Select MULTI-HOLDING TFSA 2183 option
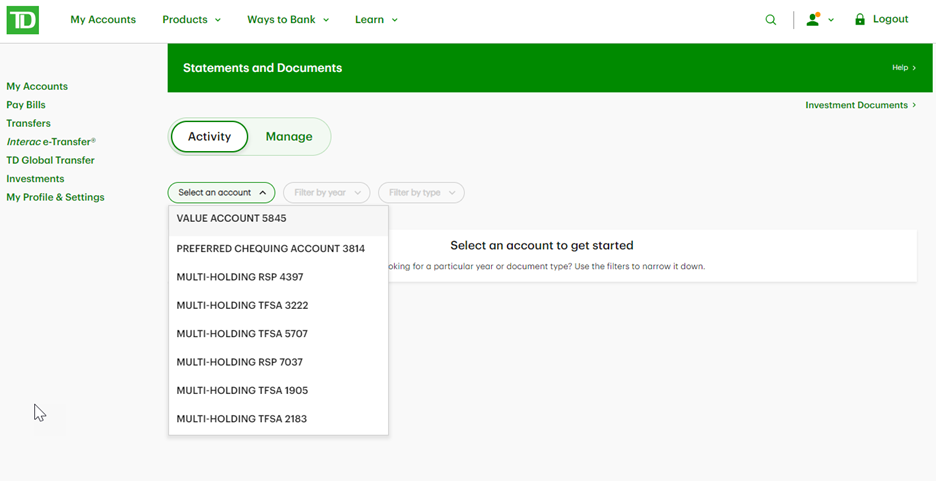Image resolution: width=936 pixels, height=481 pixels. coord(278,419)
